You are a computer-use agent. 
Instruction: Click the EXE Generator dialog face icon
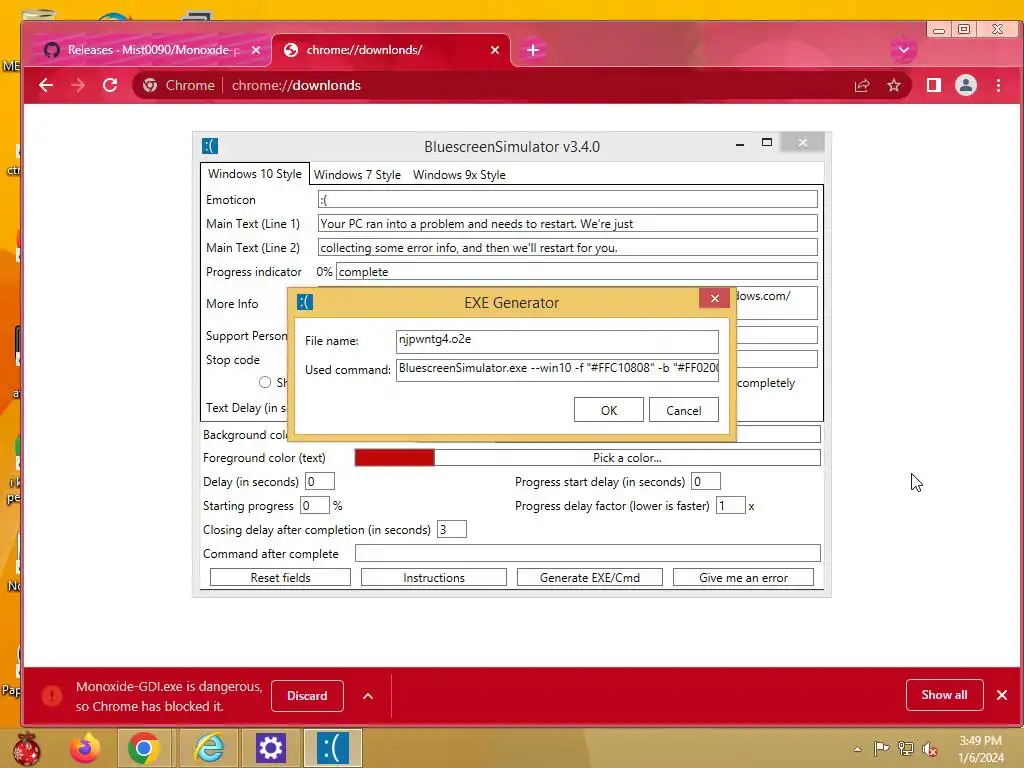(x=305, y=302)
